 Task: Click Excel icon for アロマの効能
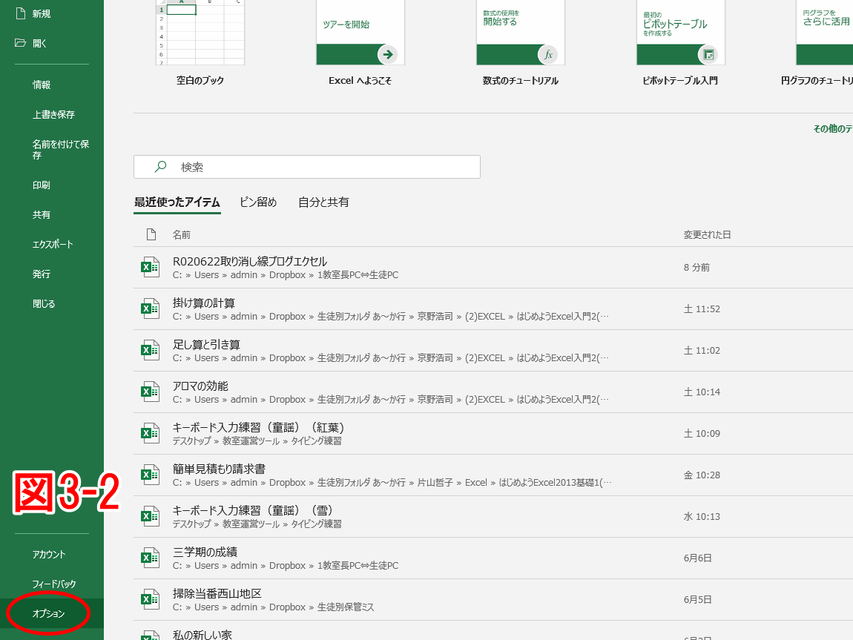150,392
